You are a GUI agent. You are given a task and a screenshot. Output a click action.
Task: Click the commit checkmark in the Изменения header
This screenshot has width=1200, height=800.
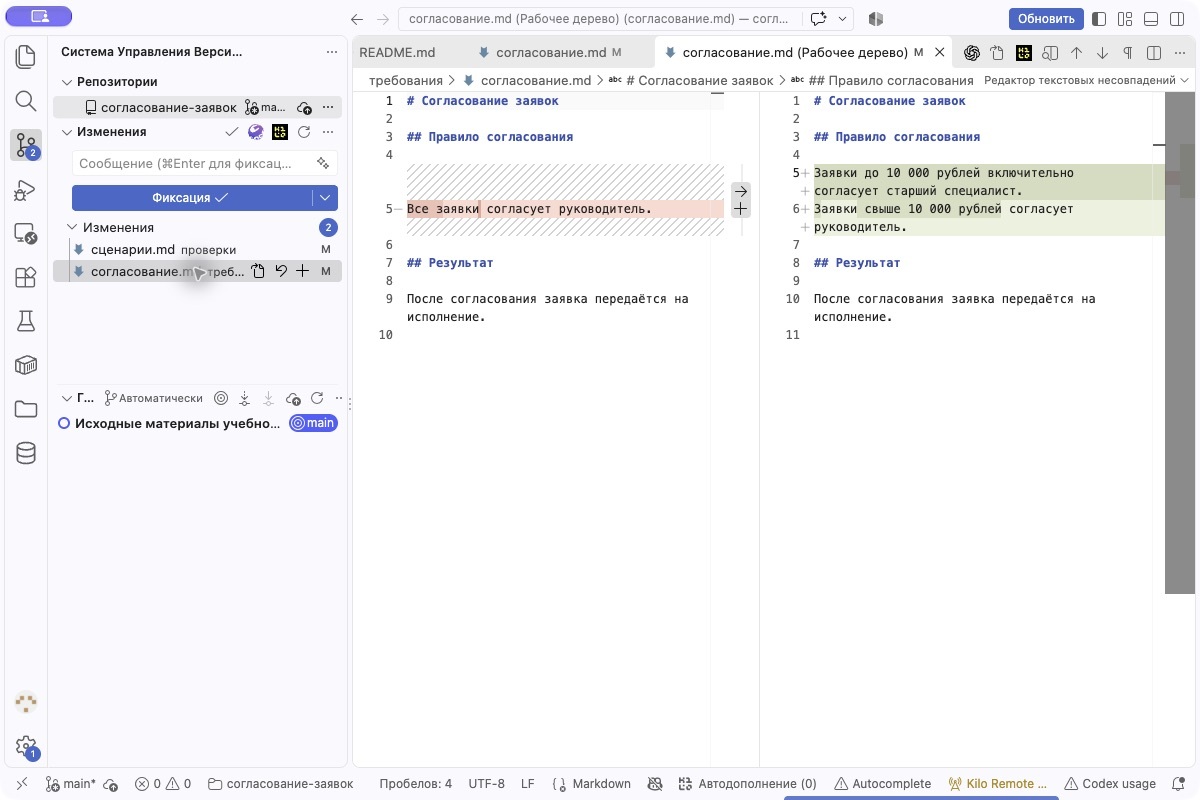232,132
